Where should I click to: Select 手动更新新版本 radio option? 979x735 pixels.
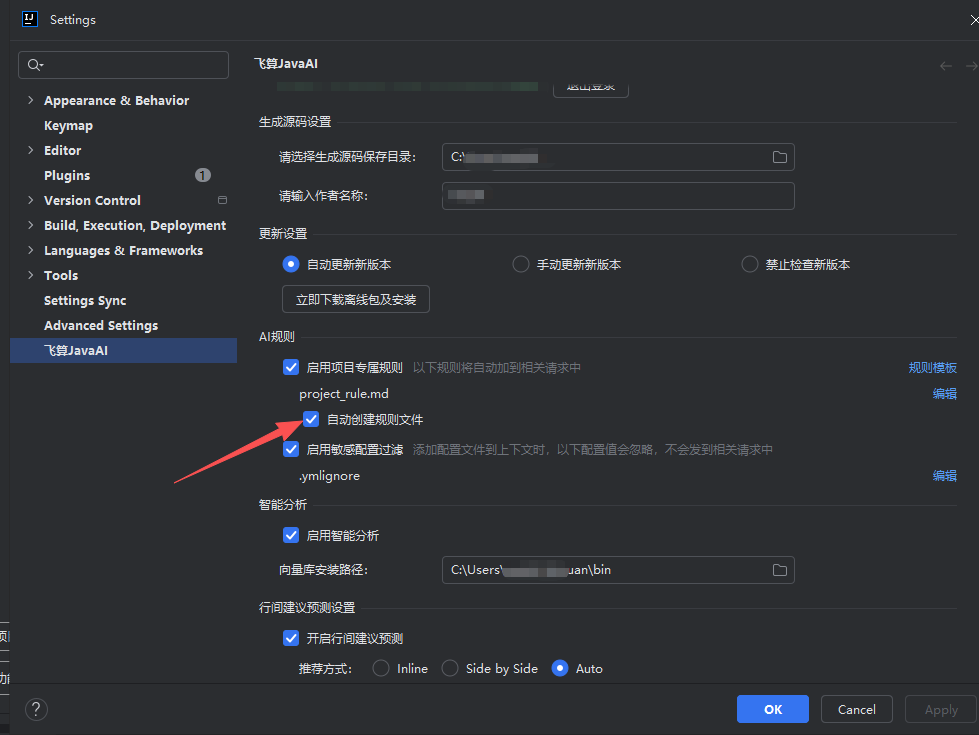521,265
